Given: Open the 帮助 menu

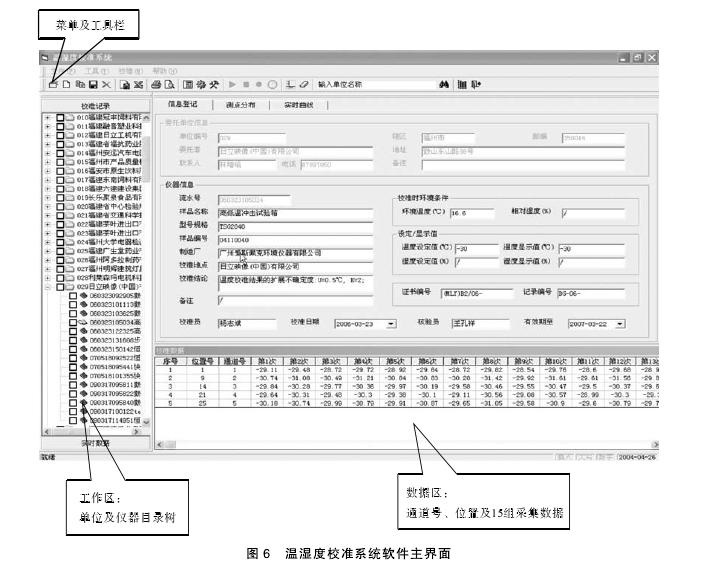Looking at the screenshot, I should point(165,71).
